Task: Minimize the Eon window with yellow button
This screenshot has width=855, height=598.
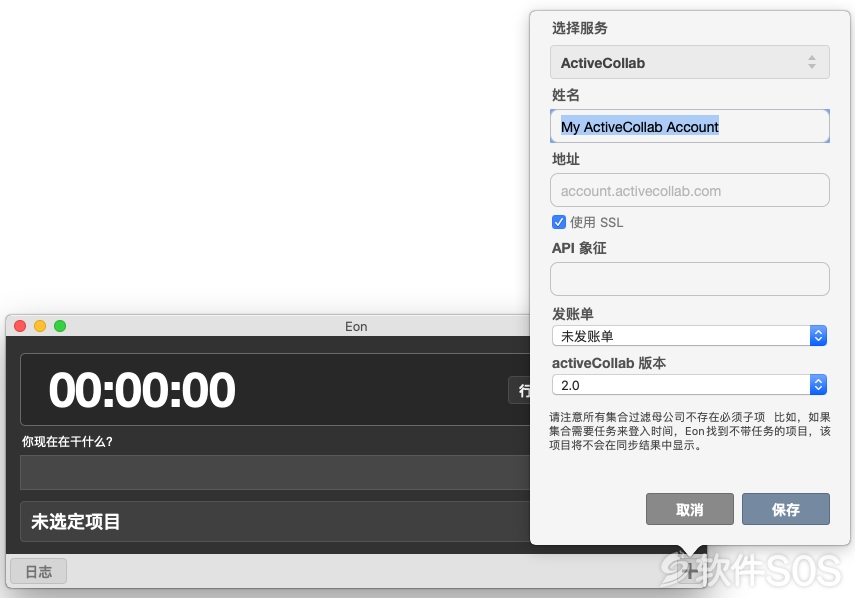Action: [40, 326]
